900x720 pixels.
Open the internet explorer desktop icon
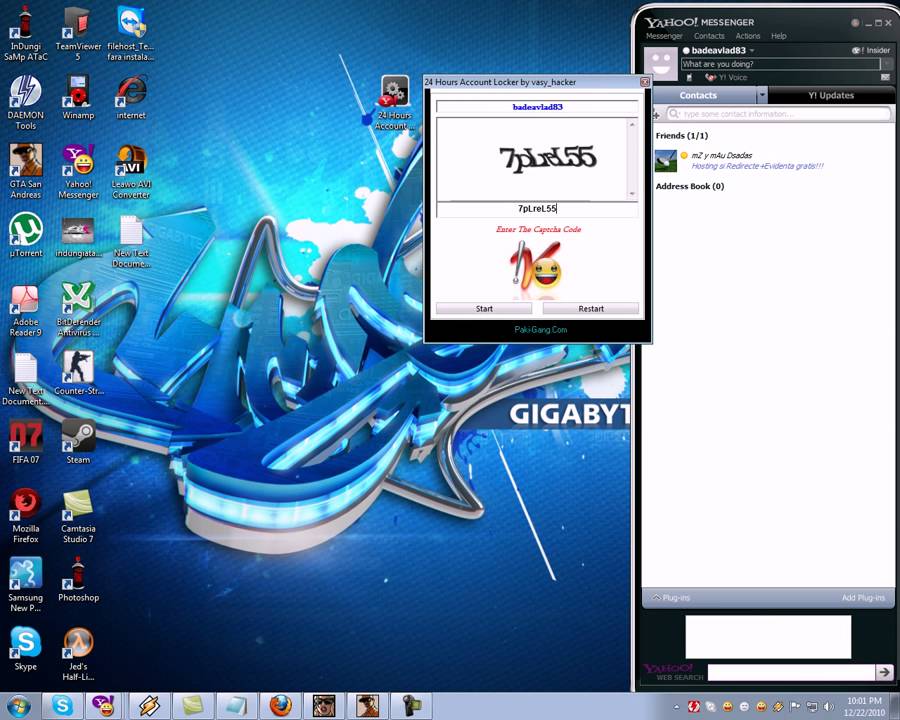coord(131,98)
